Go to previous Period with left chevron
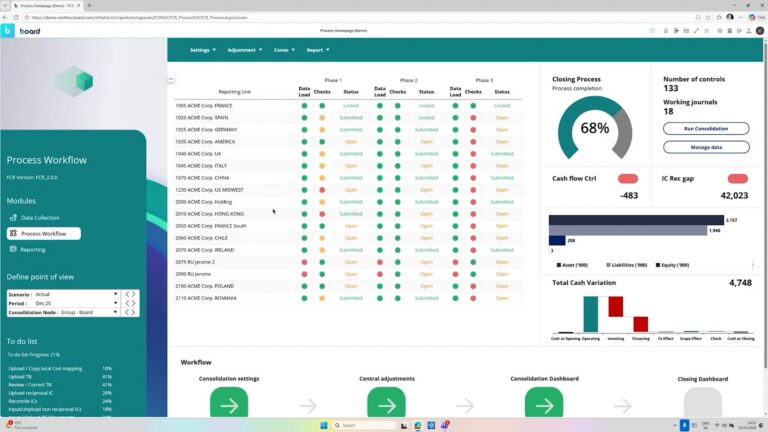 point(127,303)
